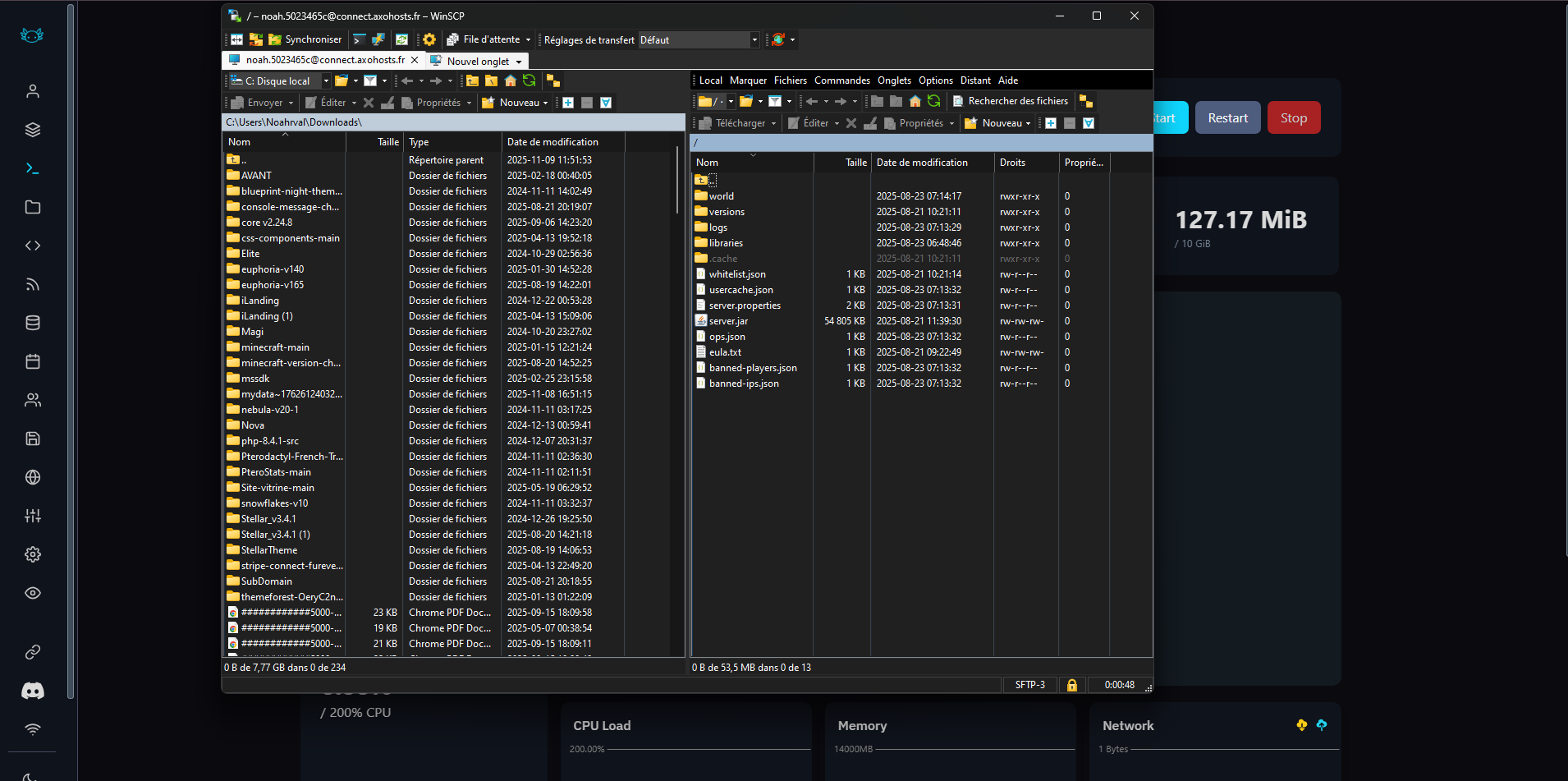Toggle the remote directory tree icon
The image size is (1568, 781).
tap(1085, 101)
